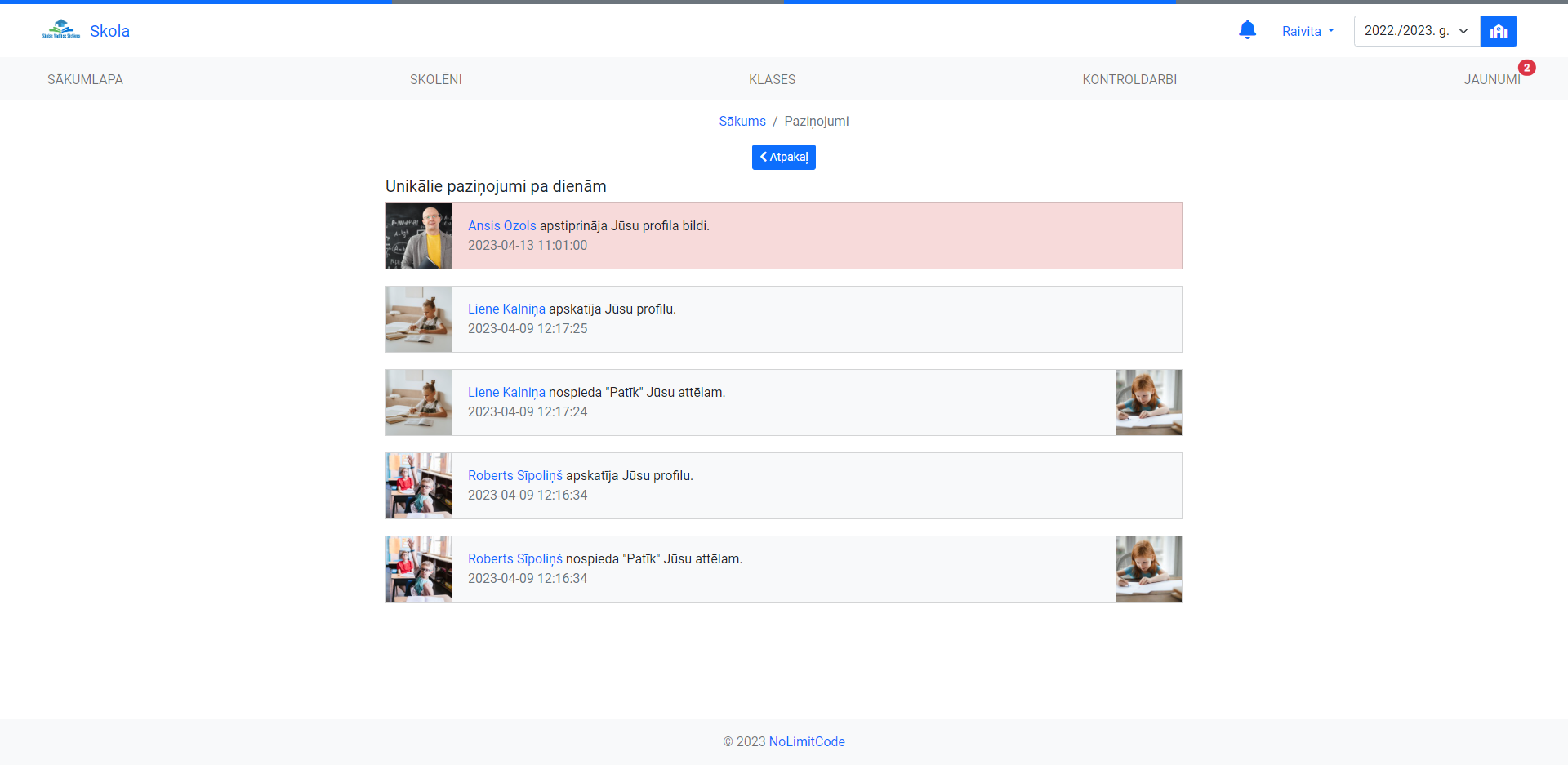Click Roberts Sīpoliņš link in the last notification

click(514, 558)
